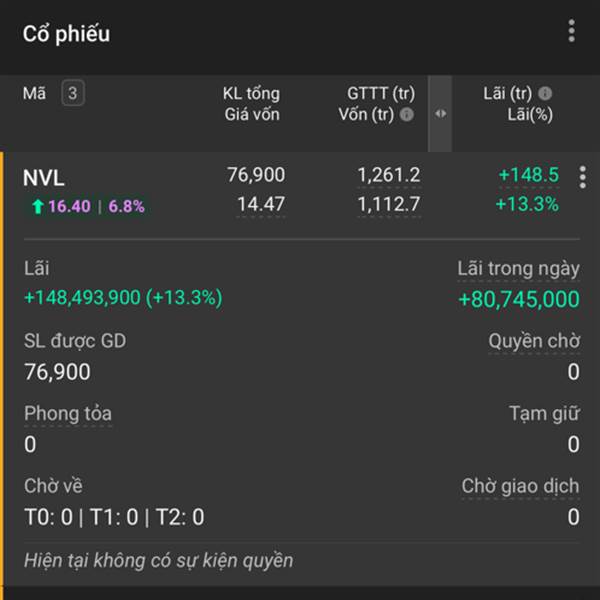Viewport: 600px width, 600px height.
Task: Click the stock count badge 3
Action: [73, 93]
